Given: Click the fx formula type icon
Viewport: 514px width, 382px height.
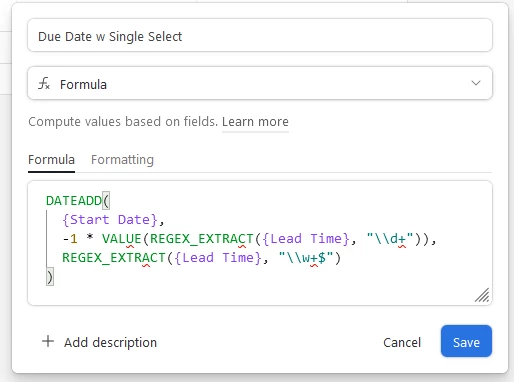Looking at the screenshot, I should (44, 84).
